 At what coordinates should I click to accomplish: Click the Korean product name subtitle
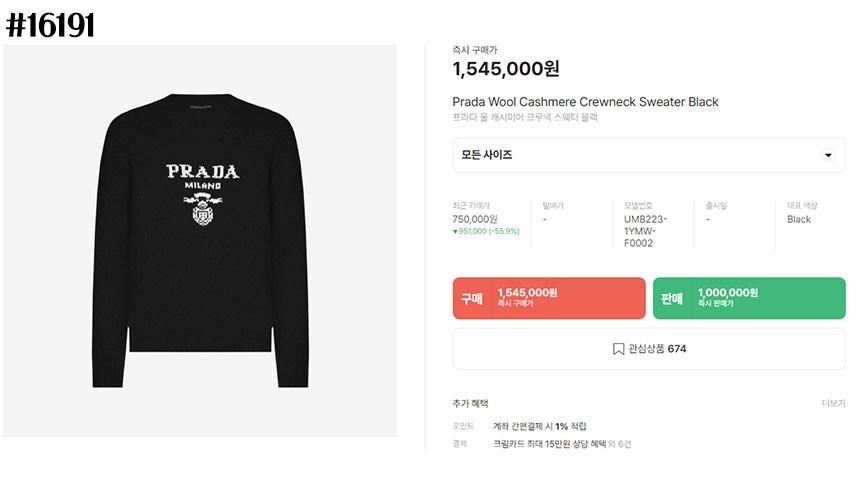pos(525,117)
